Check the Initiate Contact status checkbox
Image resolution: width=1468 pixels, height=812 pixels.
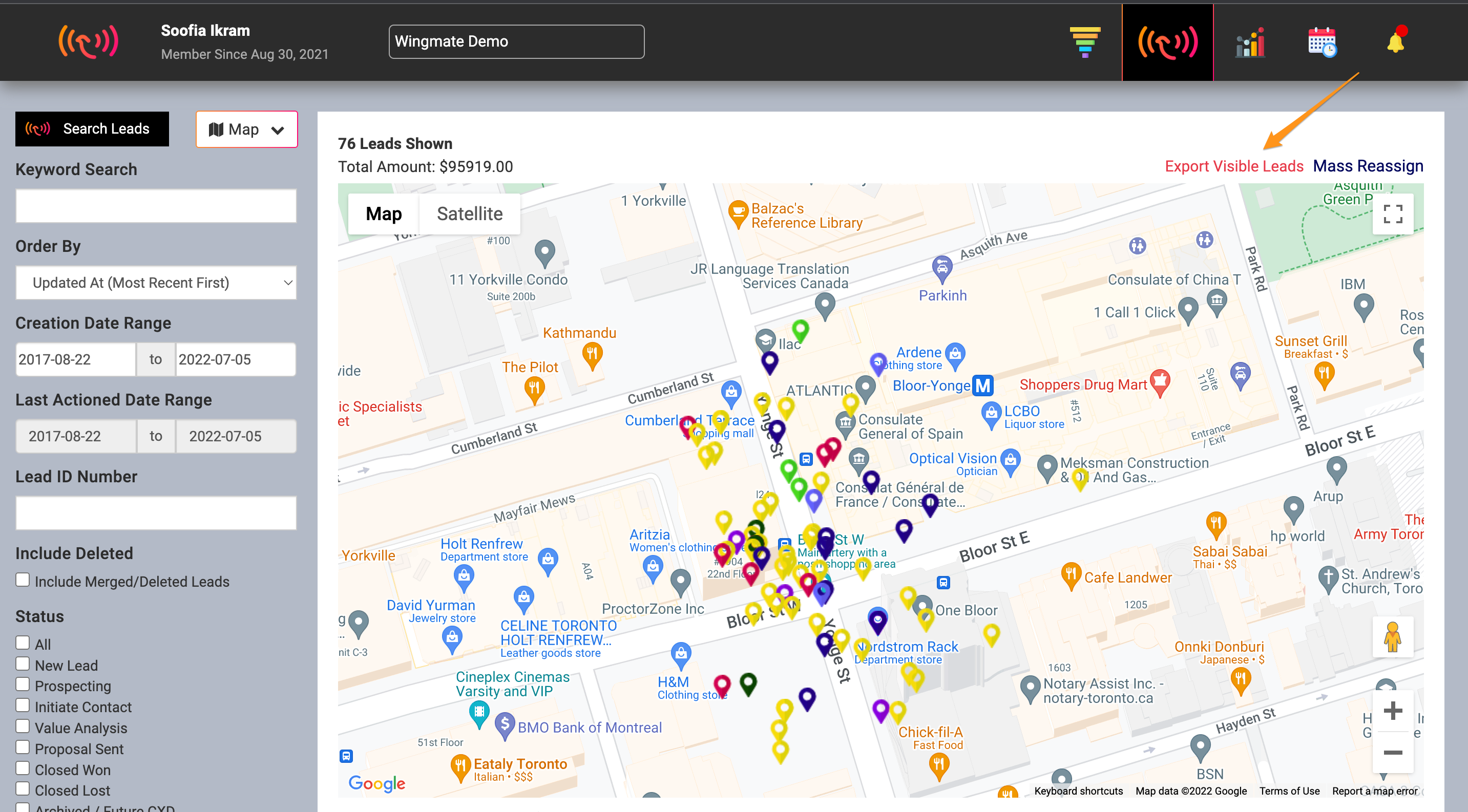[22, 706]
